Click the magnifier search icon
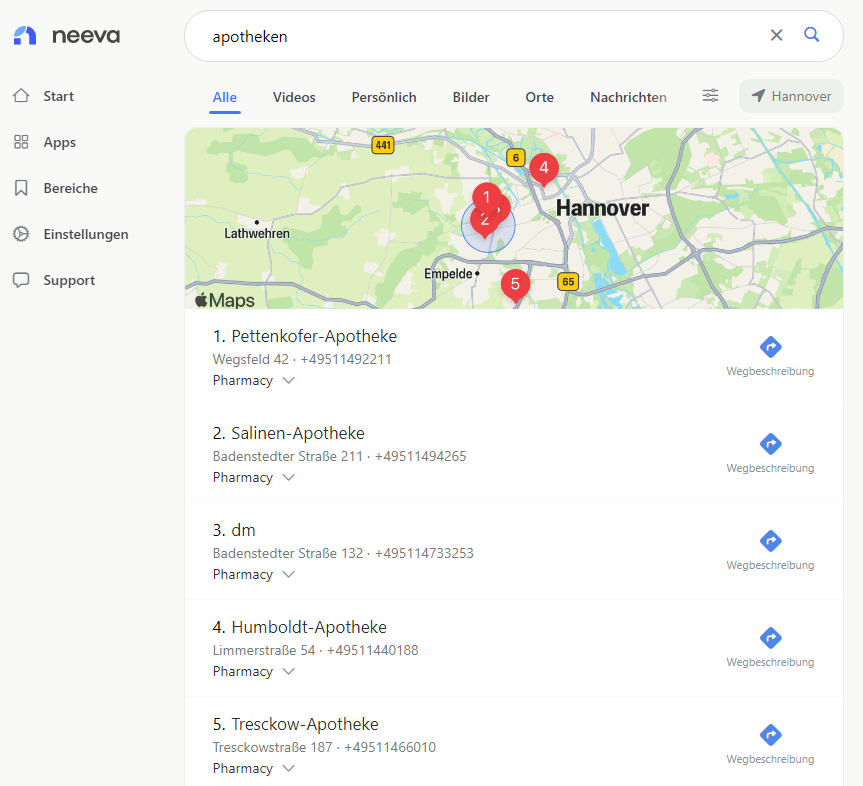Screen dimensions: 863x786 click(811, 35)
